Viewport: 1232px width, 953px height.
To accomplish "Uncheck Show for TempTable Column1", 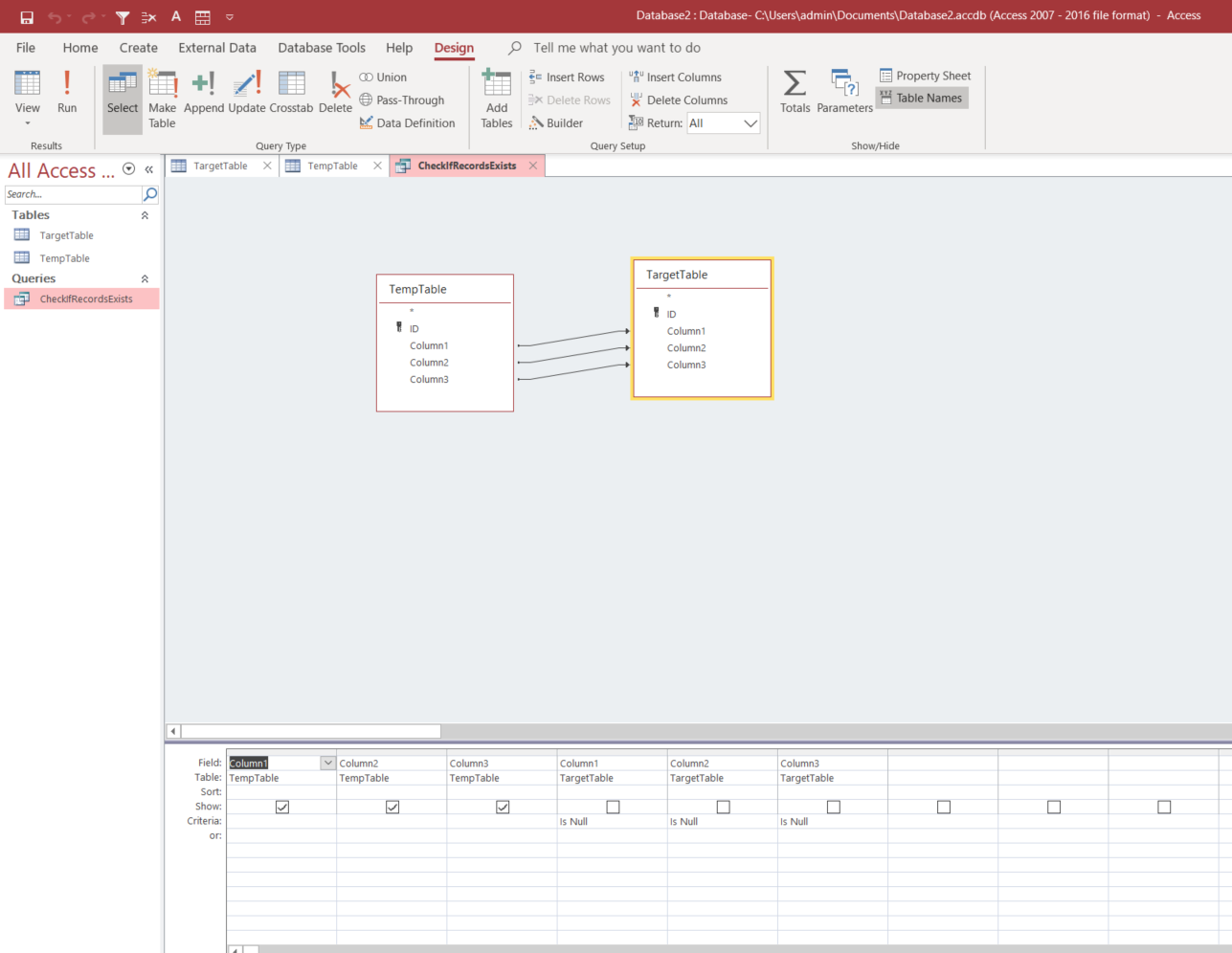I will click(282, 808).
